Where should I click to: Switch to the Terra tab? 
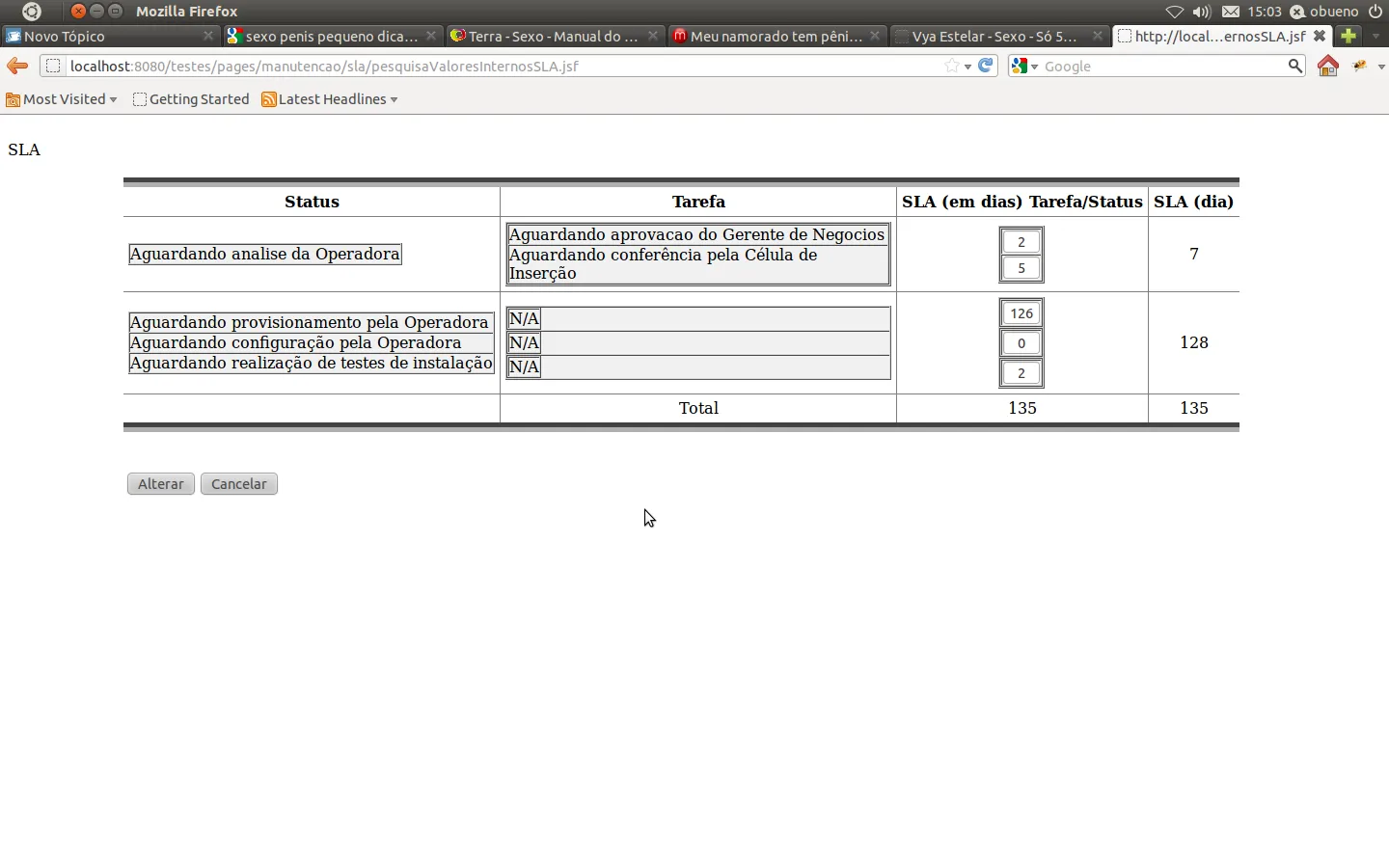554,36
